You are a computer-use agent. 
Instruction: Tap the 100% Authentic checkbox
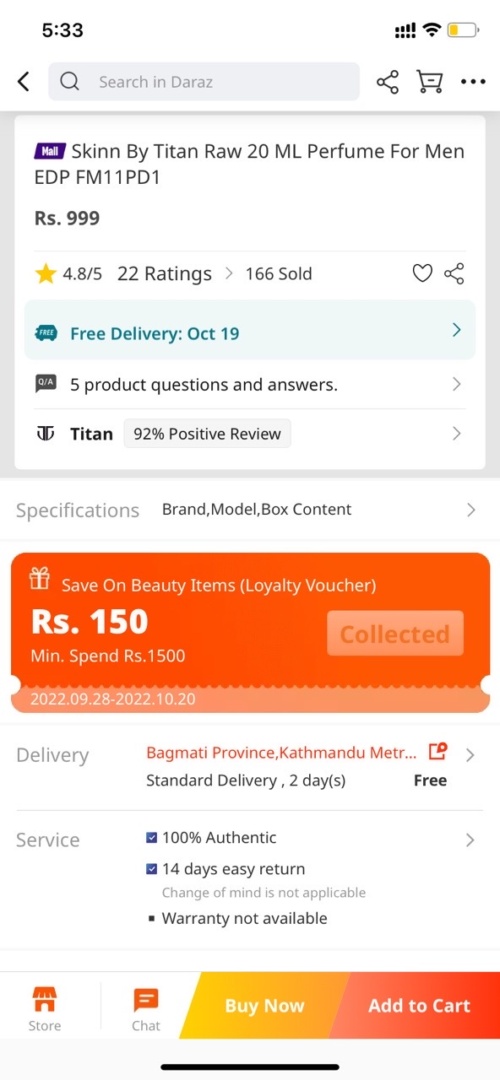coord(152,838)
